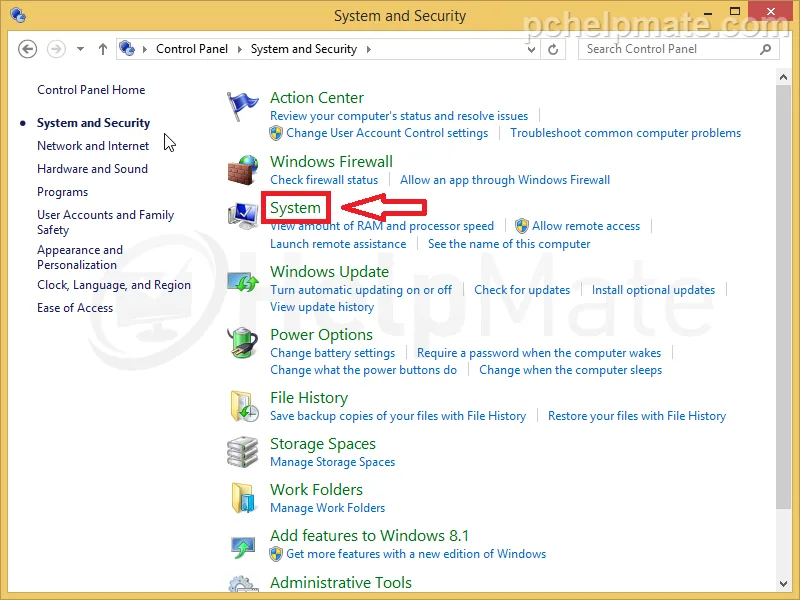
Task: Click View update history
Action: (x=322, y=307)
